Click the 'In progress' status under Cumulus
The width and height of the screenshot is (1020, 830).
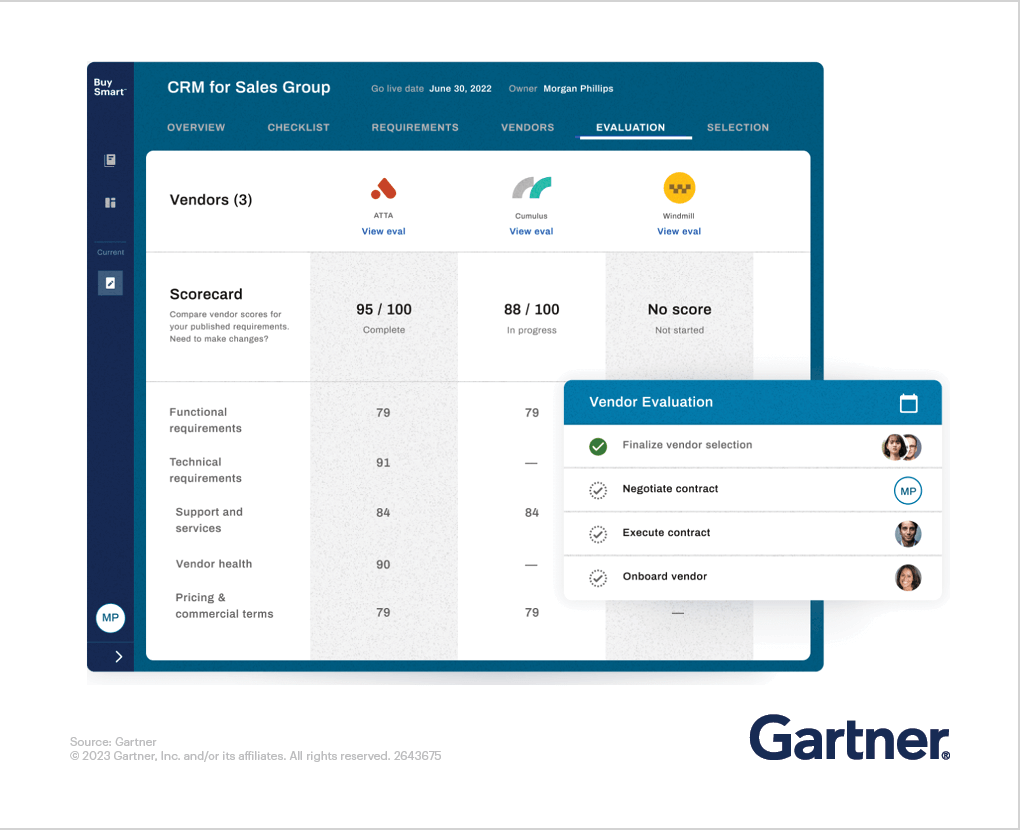click(x=531, y=330)
